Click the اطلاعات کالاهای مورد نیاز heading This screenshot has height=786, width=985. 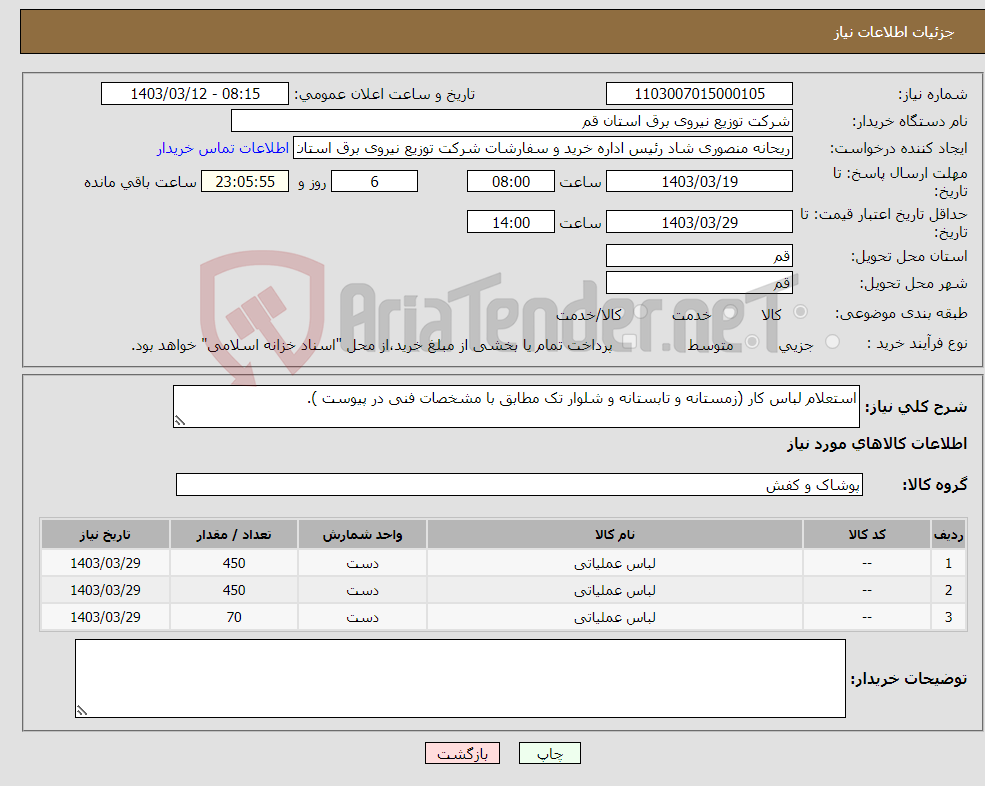coord(877,444)
